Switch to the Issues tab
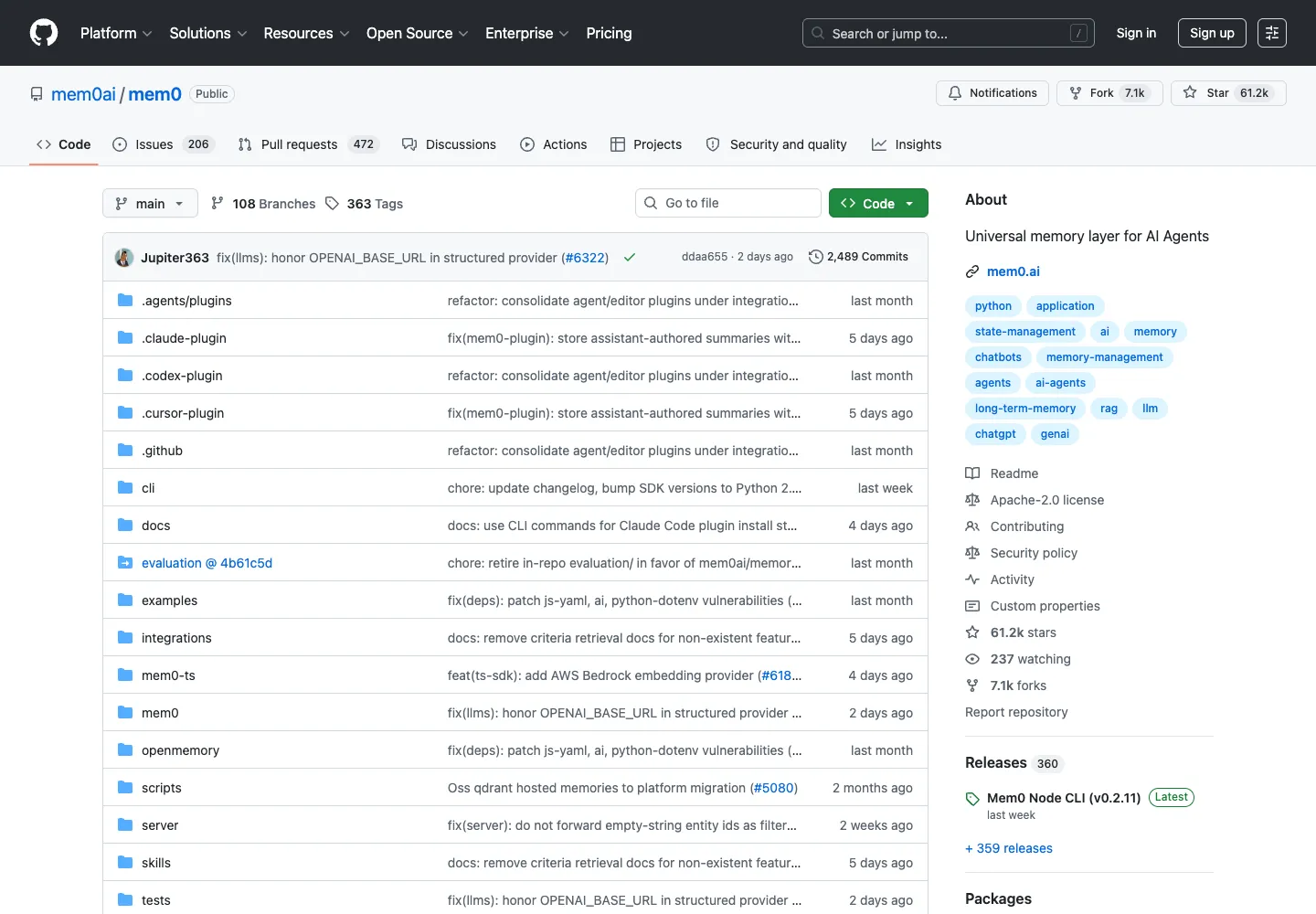Viewport: 1316px width, 914px height. [x=163, y=144]
